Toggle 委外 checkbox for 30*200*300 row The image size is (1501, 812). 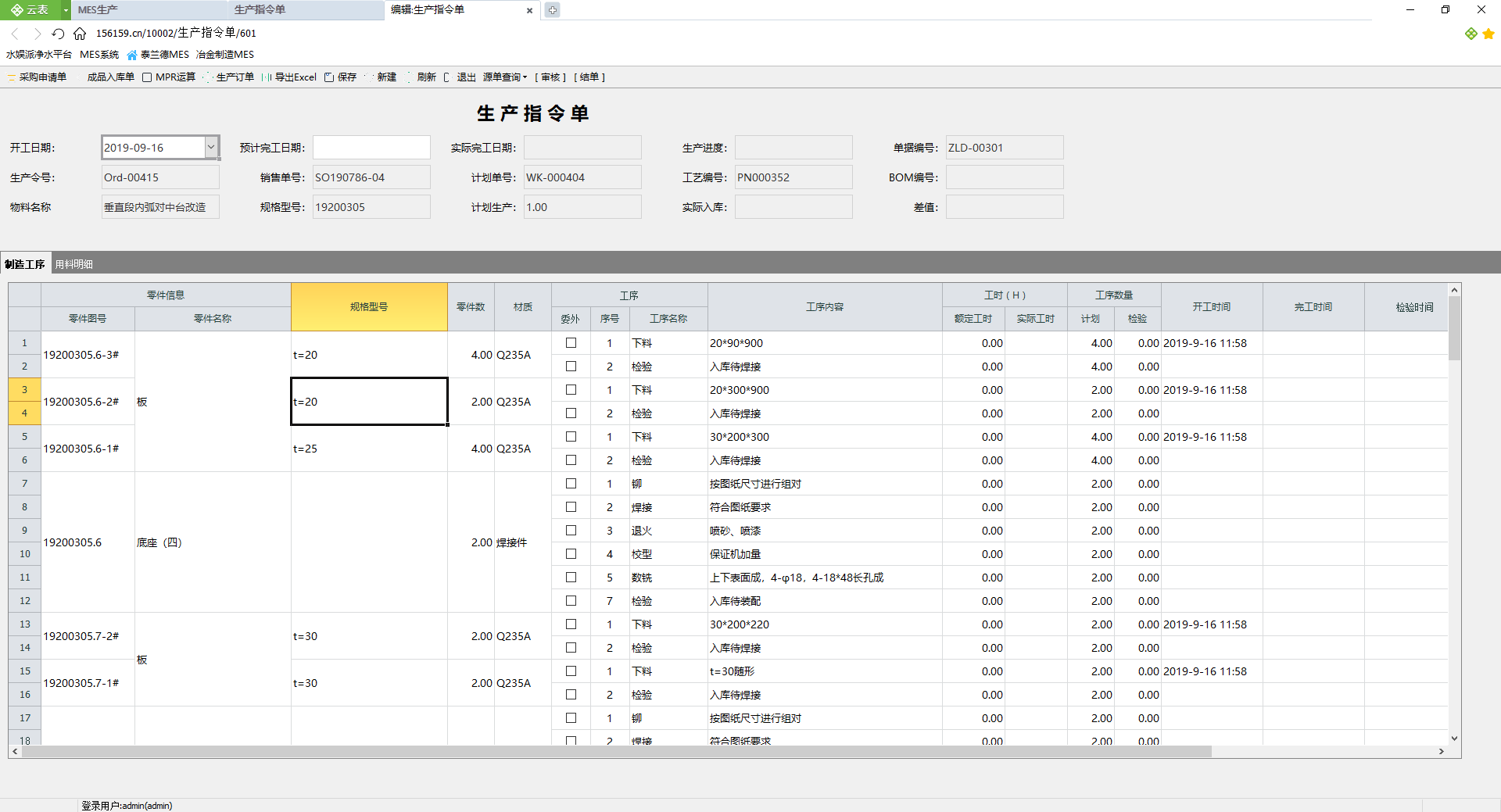[571, 437]
